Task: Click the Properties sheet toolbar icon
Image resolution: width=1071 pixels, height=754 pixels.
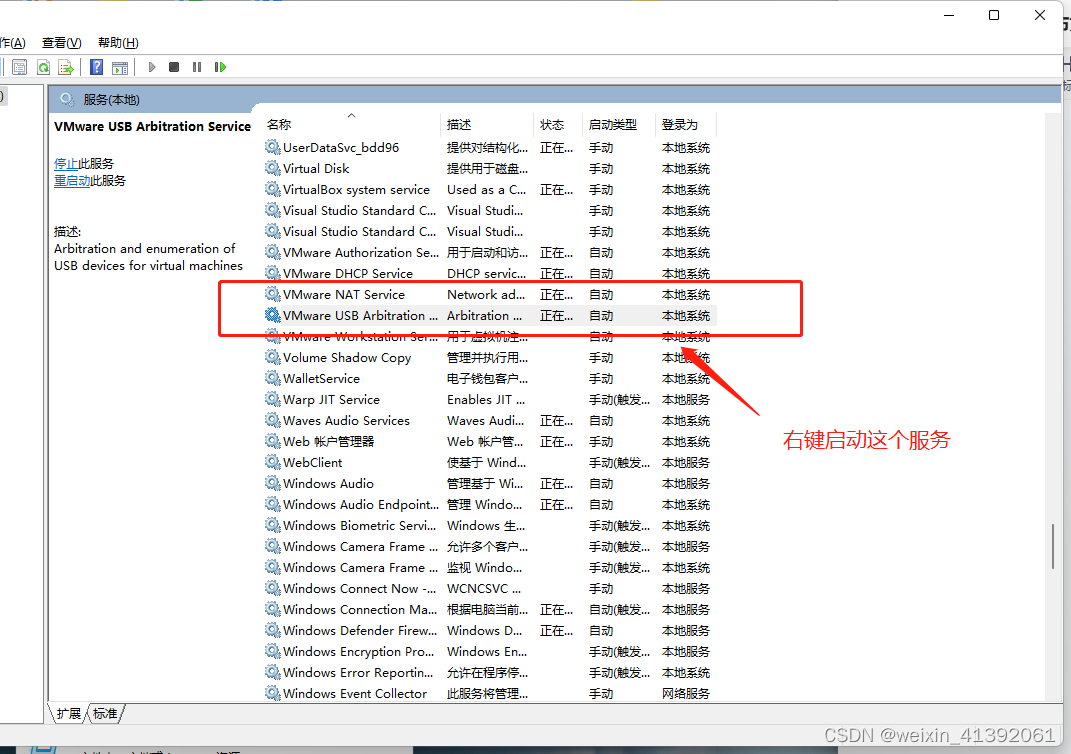Action: (20, 67)
